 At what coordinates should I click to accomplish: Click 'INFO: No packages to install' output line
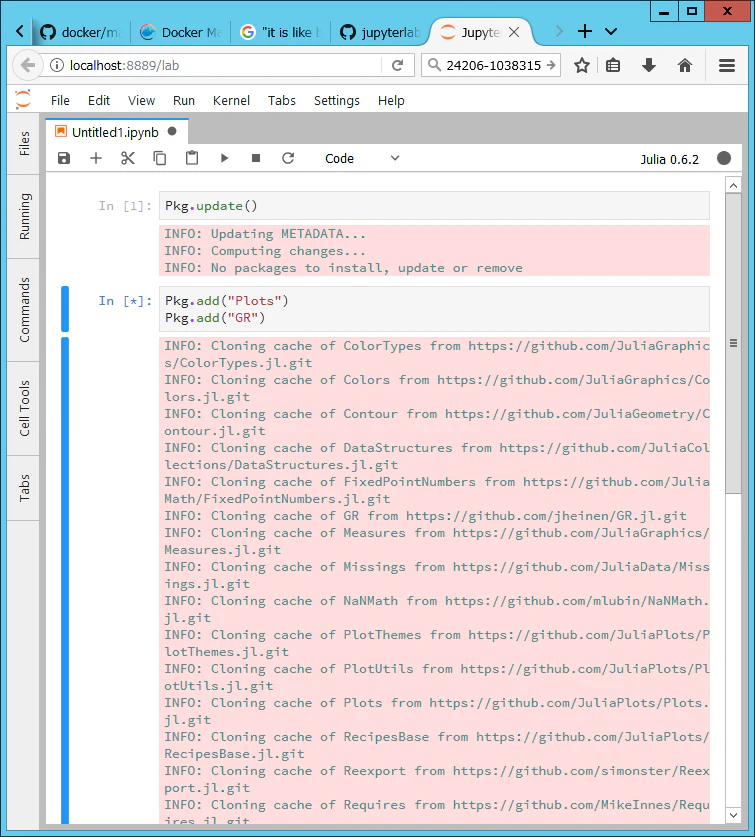click(343, 268)
